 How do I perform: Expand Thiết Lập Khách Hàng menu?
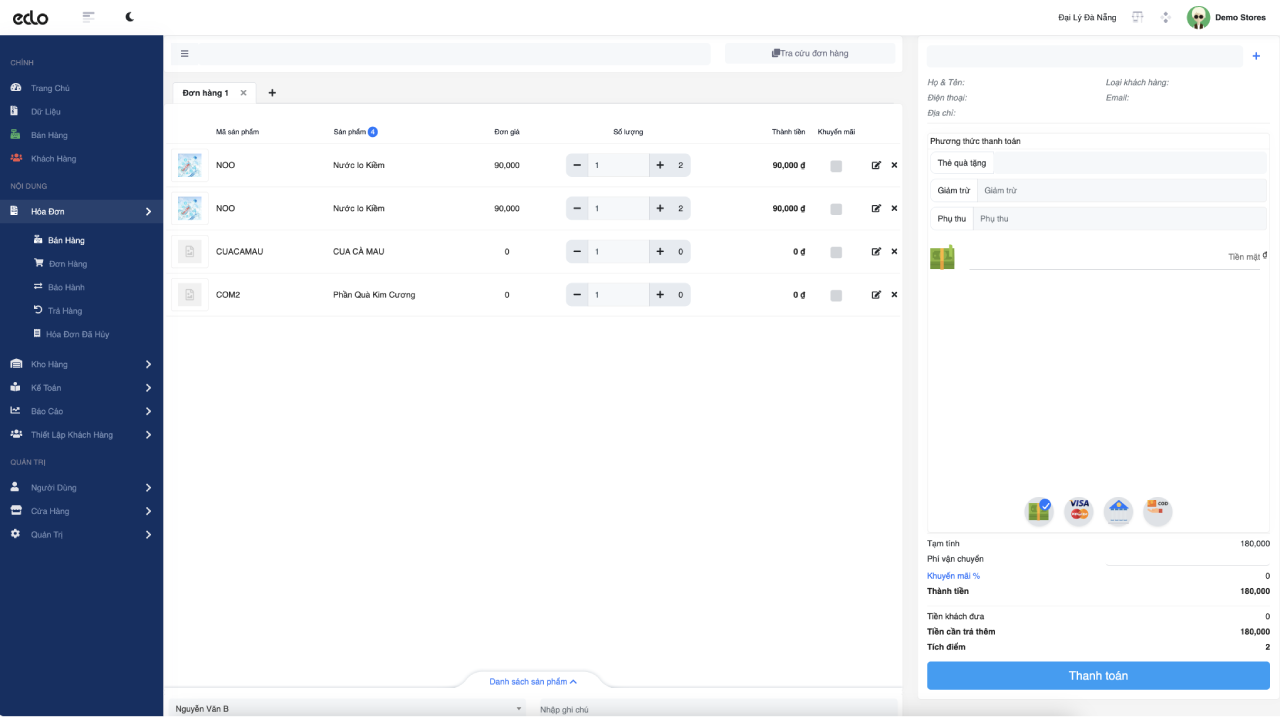point(81,435)
